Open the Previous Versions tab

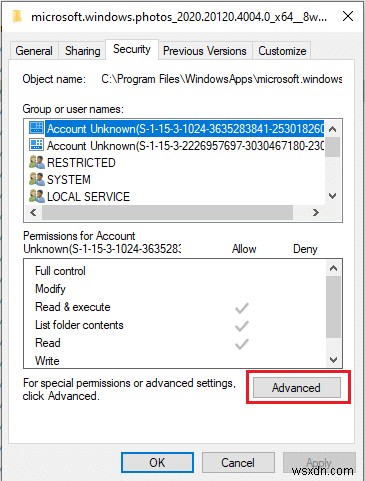205,51
